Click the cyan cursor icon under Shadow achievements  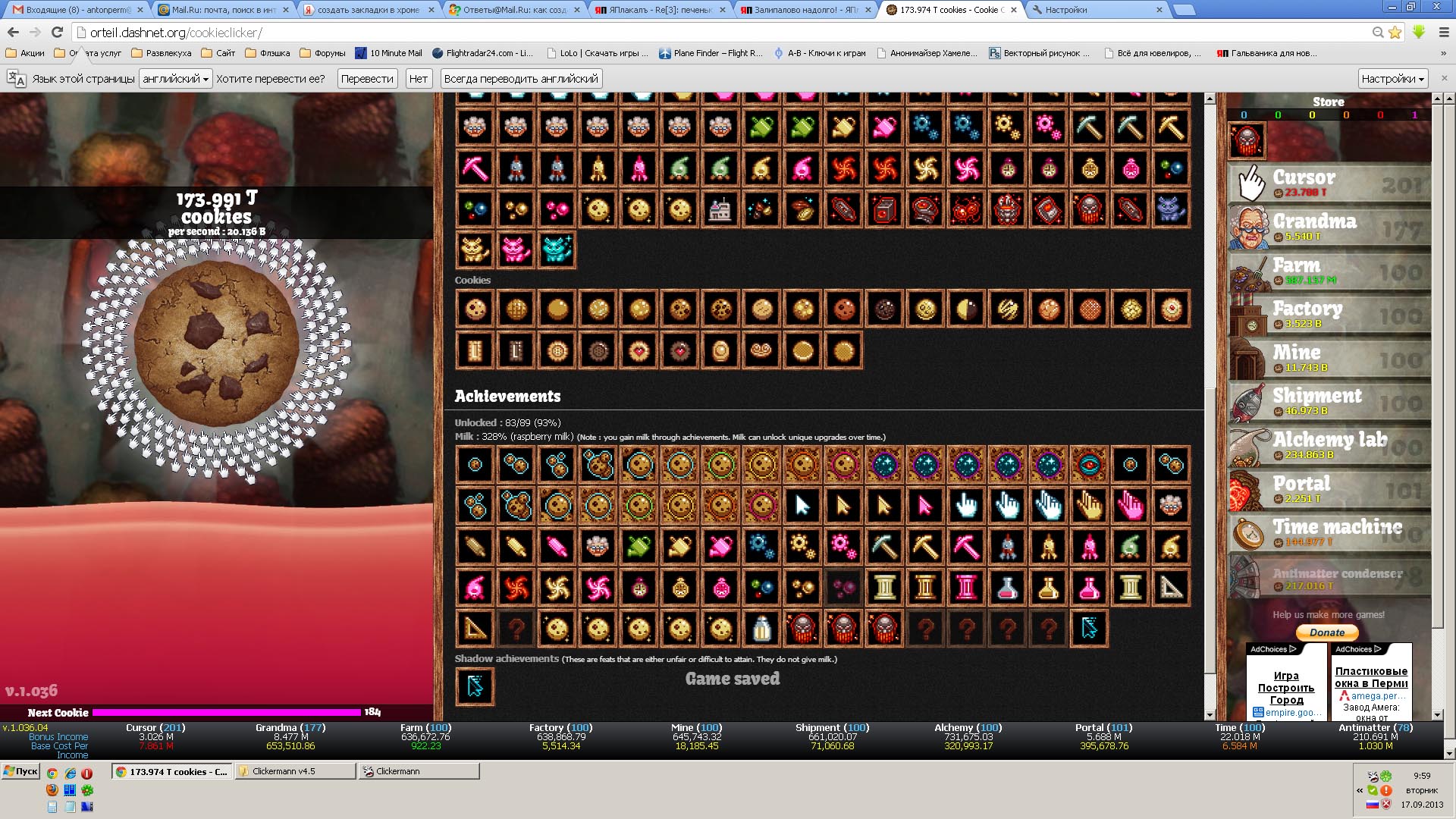(475, 686)
